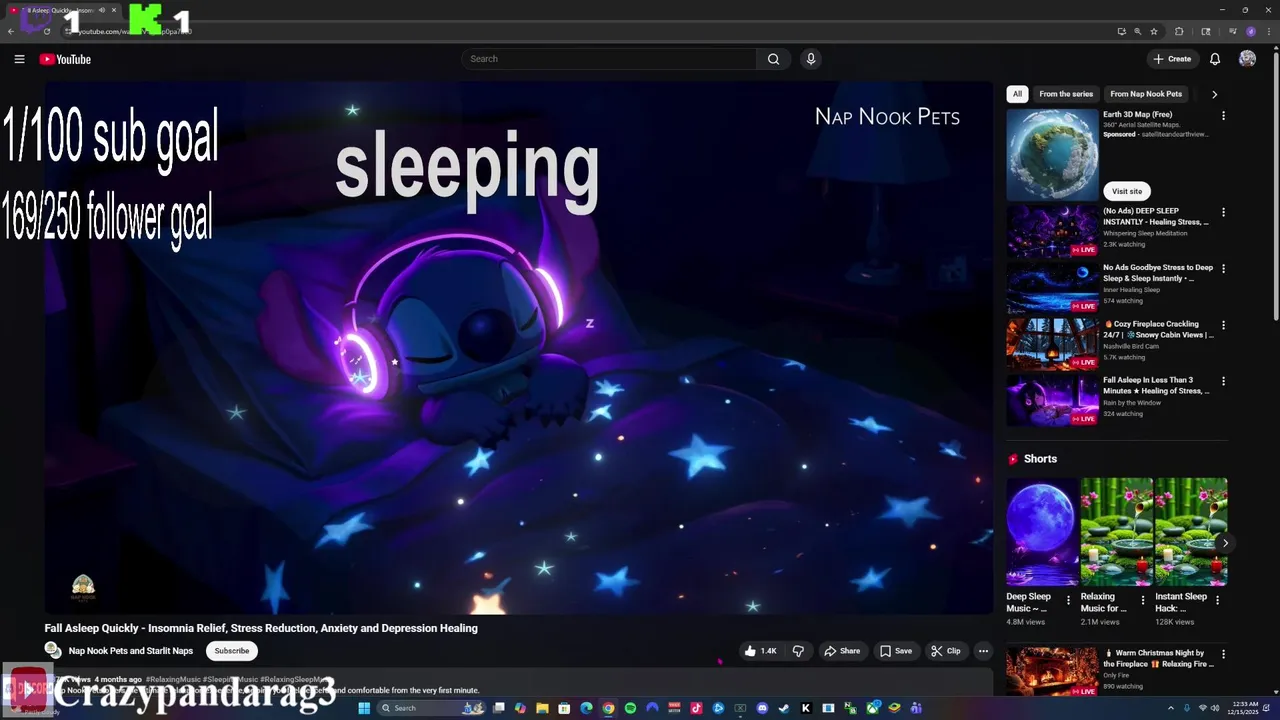Open DEEP SLEEP INSTANTLY live thumbnail
This screenshot has width=1280, height=720.
click(x=1052, y=231)
